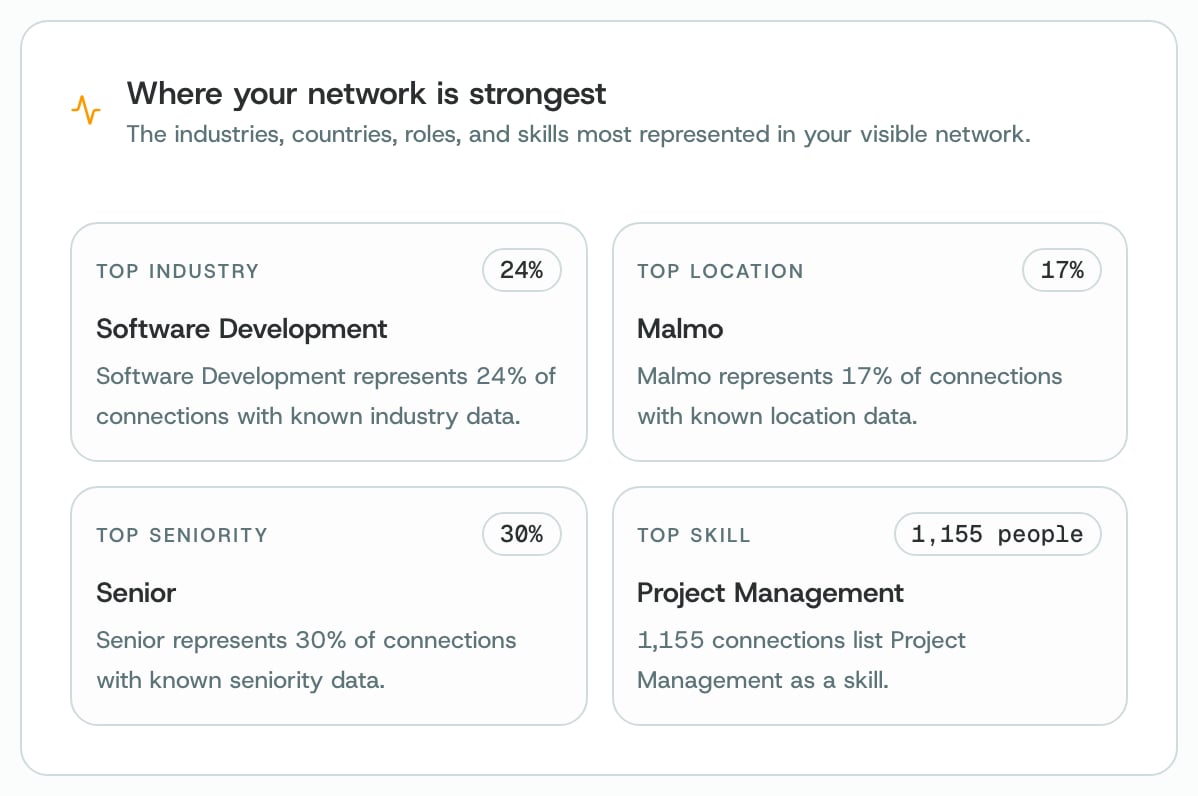Click the 30% badge
The width and height of the screenshot is (1198, 796).
coord(522,534)
